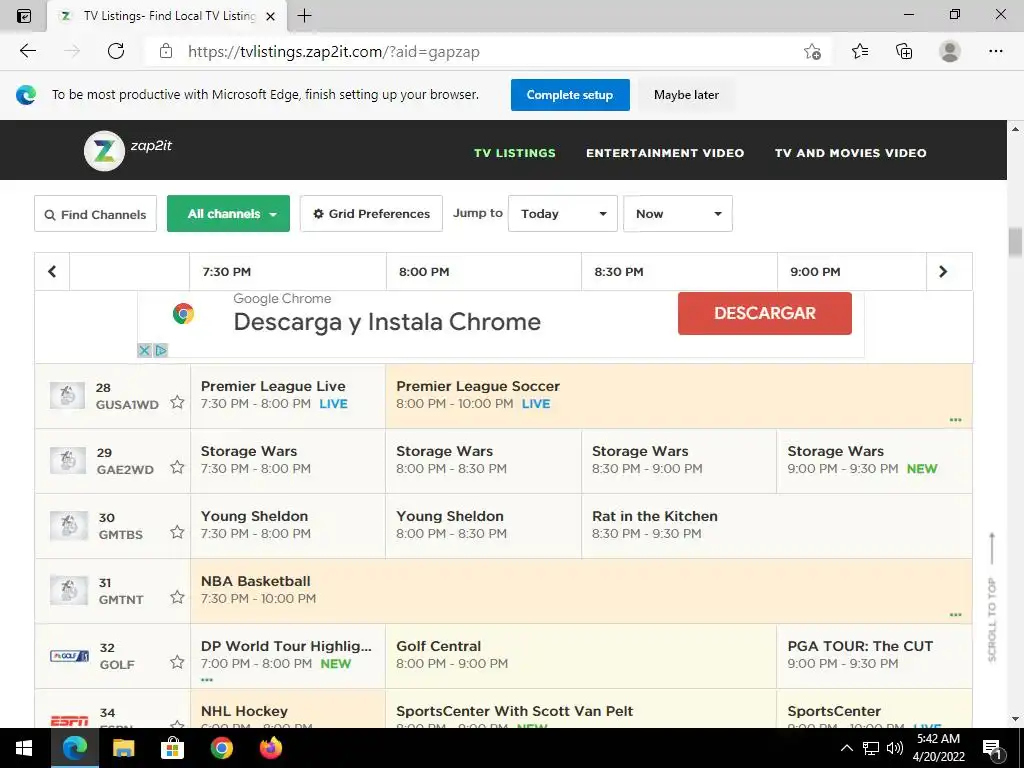Open Grid Preferences
The width and height of the screenshot is (1024, 768).
372,214
